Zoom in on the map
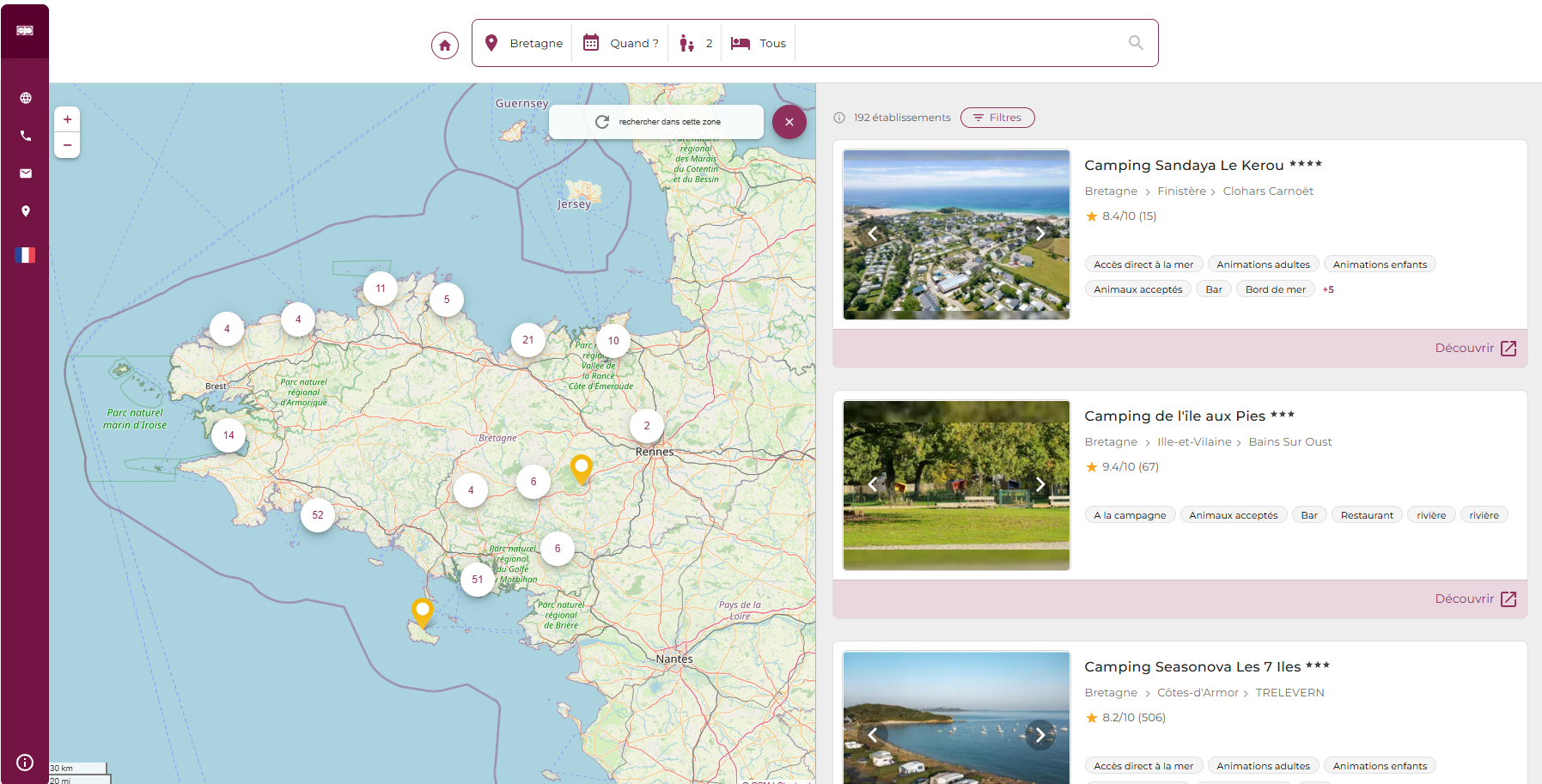Image resolution: width=1542 pixels, height=784 pixels. click(x=67, y=119)
